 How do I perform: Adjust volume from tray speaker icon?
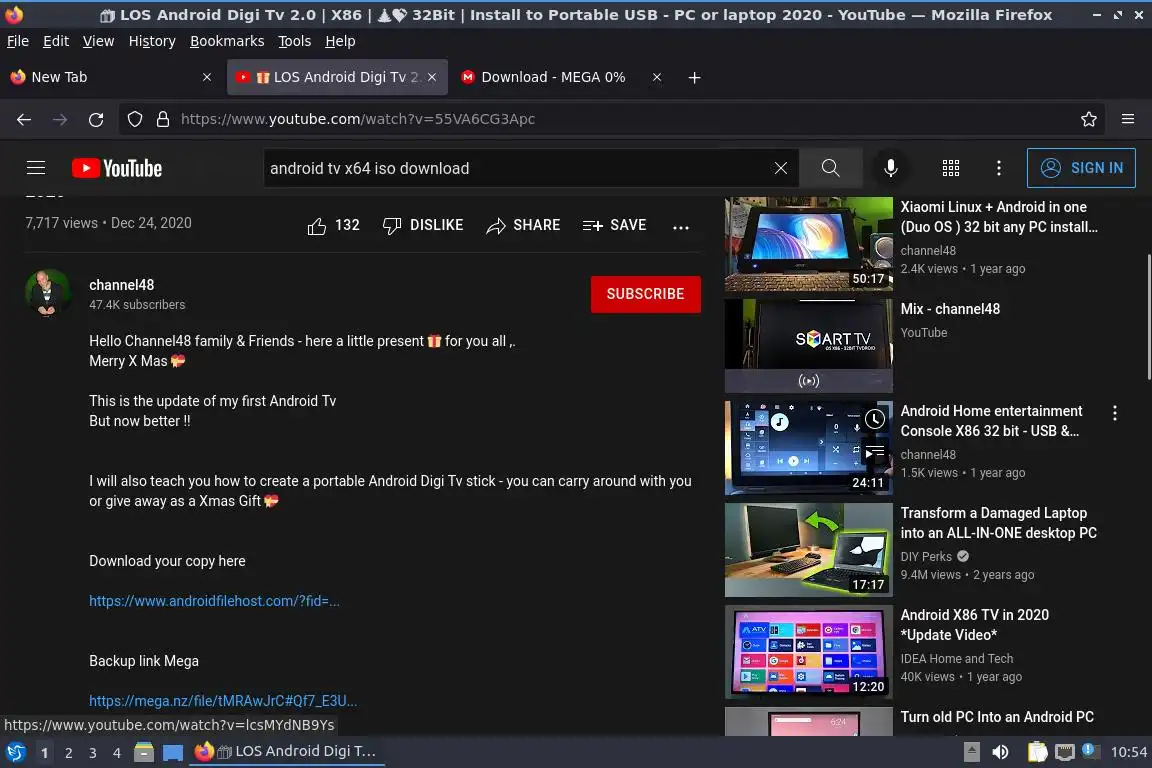pyautogui.click(x=1000, y=752)
